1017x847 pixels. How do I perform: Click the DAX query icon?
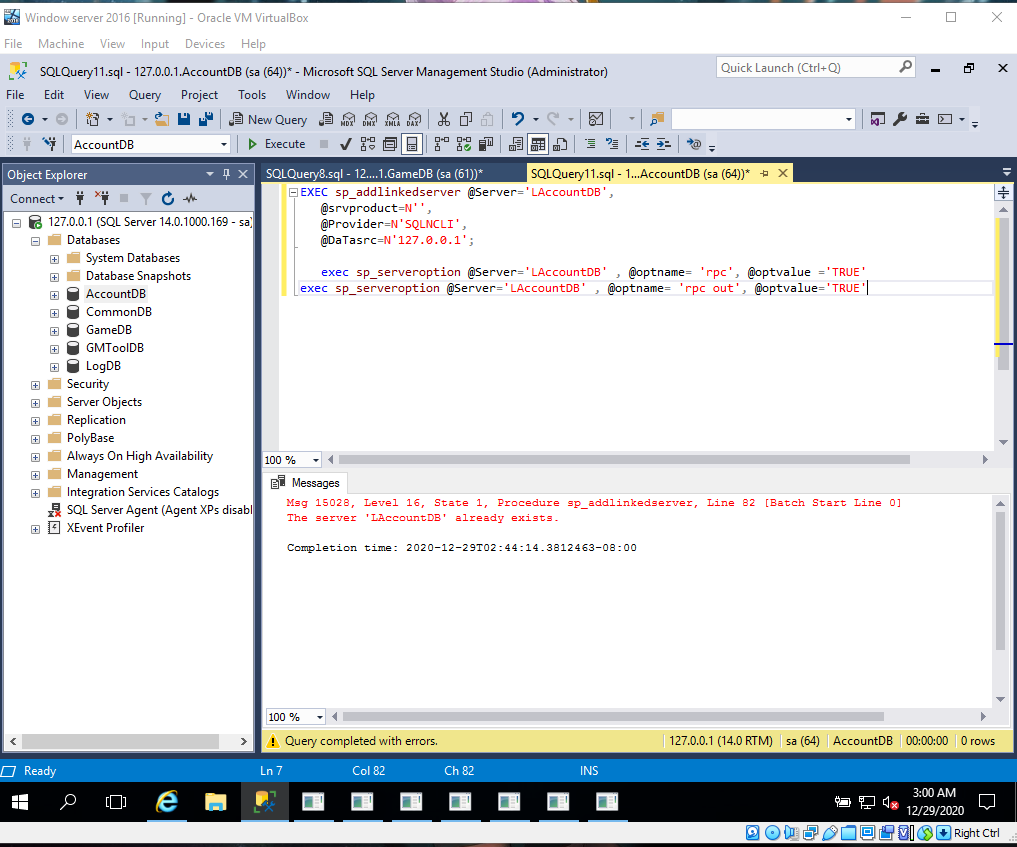pyautogui.click(x=414, y=119)
